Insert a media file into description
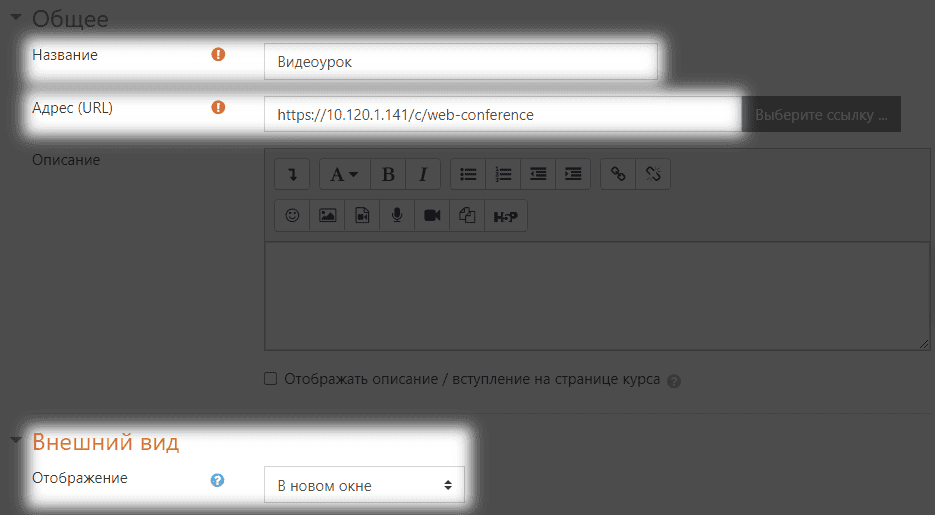This screenshot has height=515, width=935. click(362, 215)
